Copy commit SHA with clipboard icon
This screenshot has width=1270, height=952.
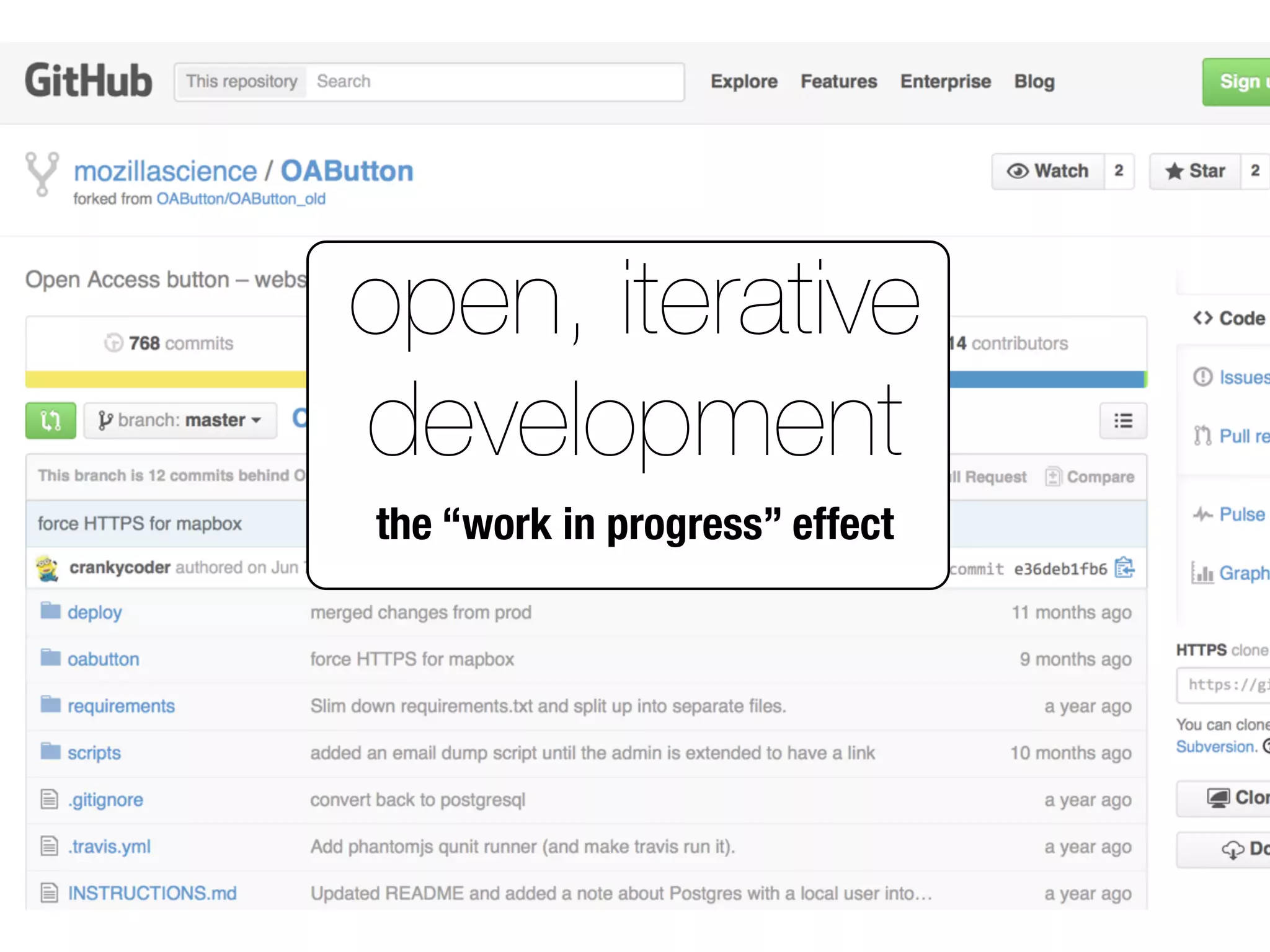pyautogui.click(x=1124, y=568)
